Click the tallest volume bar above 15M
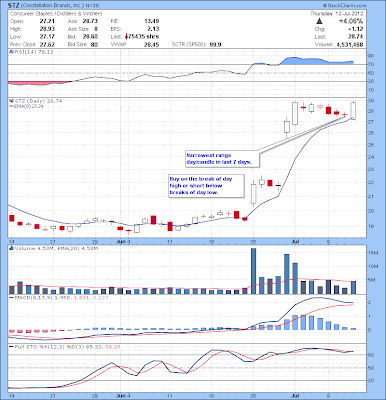This screenshot has height=400, width=386. point(253,271)
